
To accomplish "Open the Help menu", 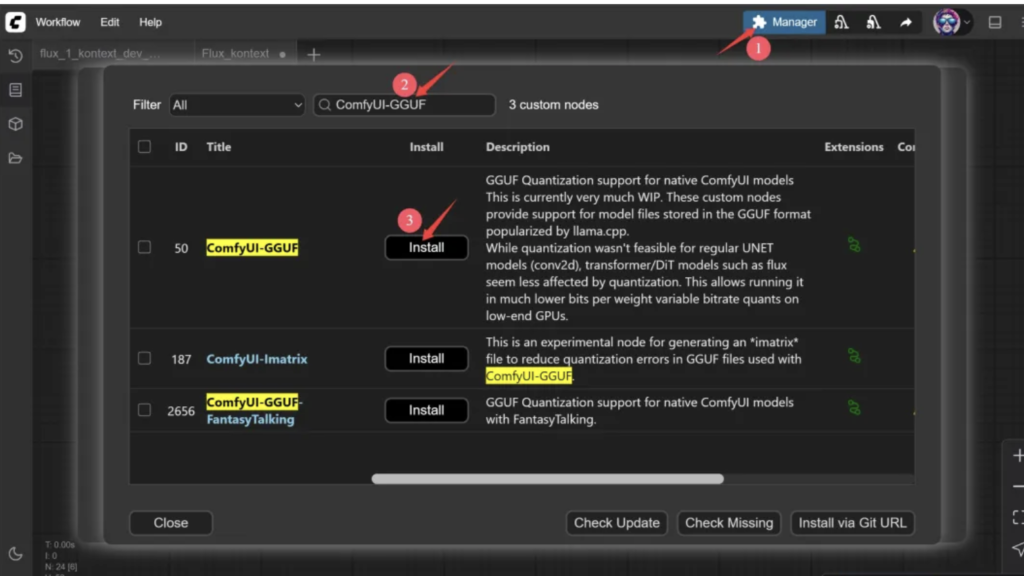I will (150, 22).
